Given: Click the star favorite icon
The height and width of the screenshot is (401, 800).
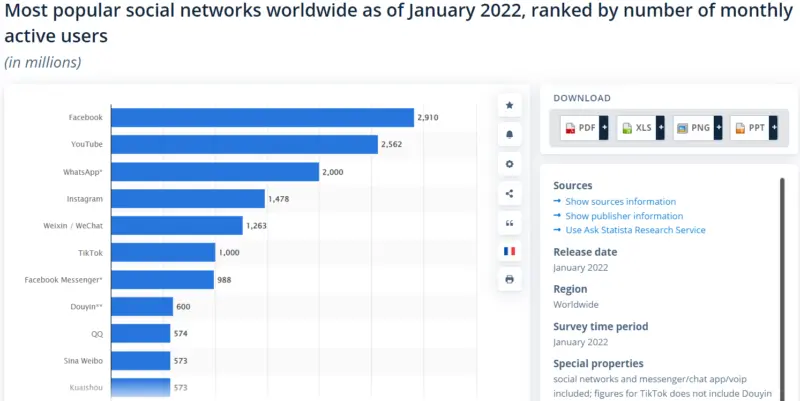Looking at the screenshot, I should tap(510, 105).
